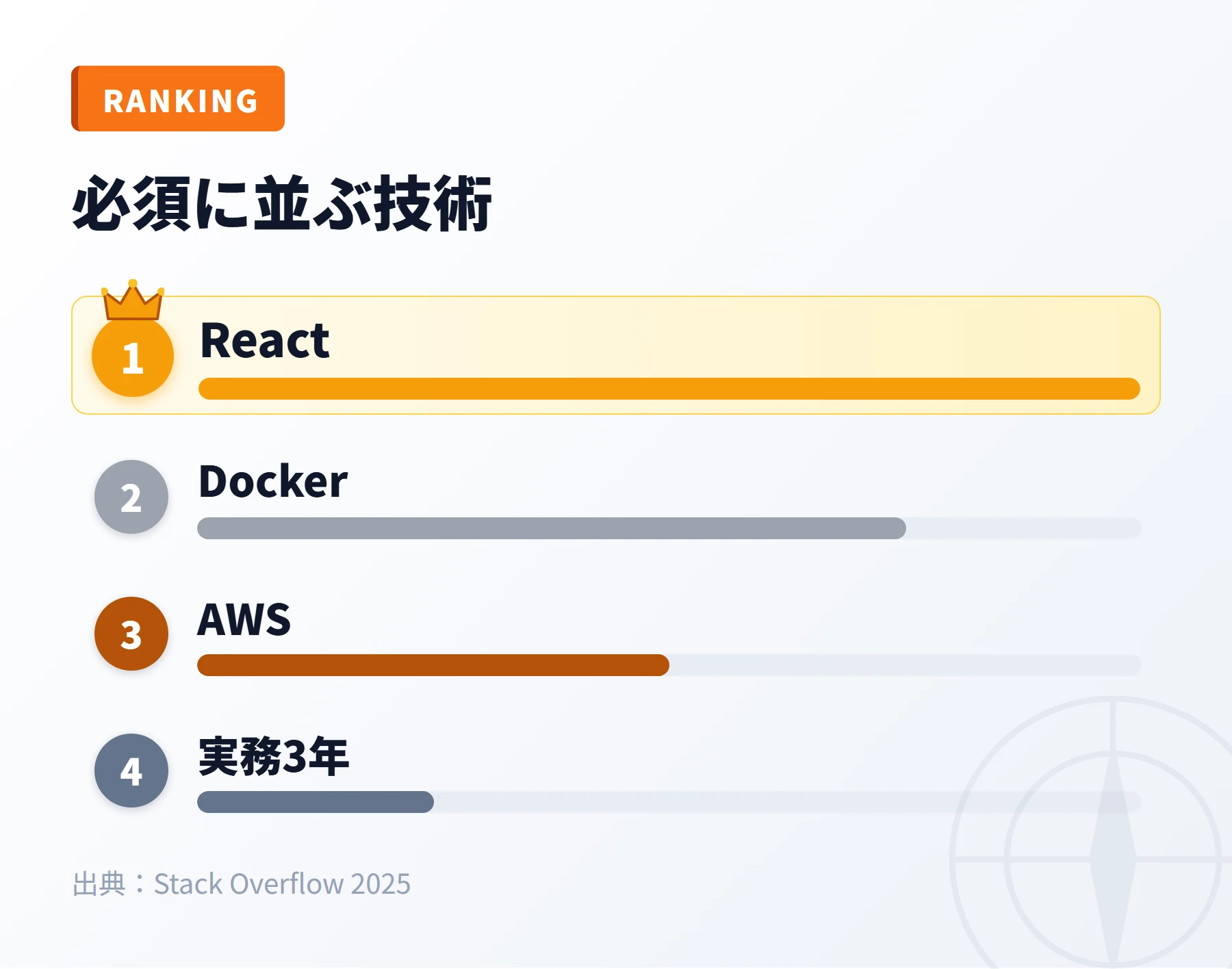
Task: Click the Docker gray progress bar fill
Action: pyautogui.click(x=552, y=528)
